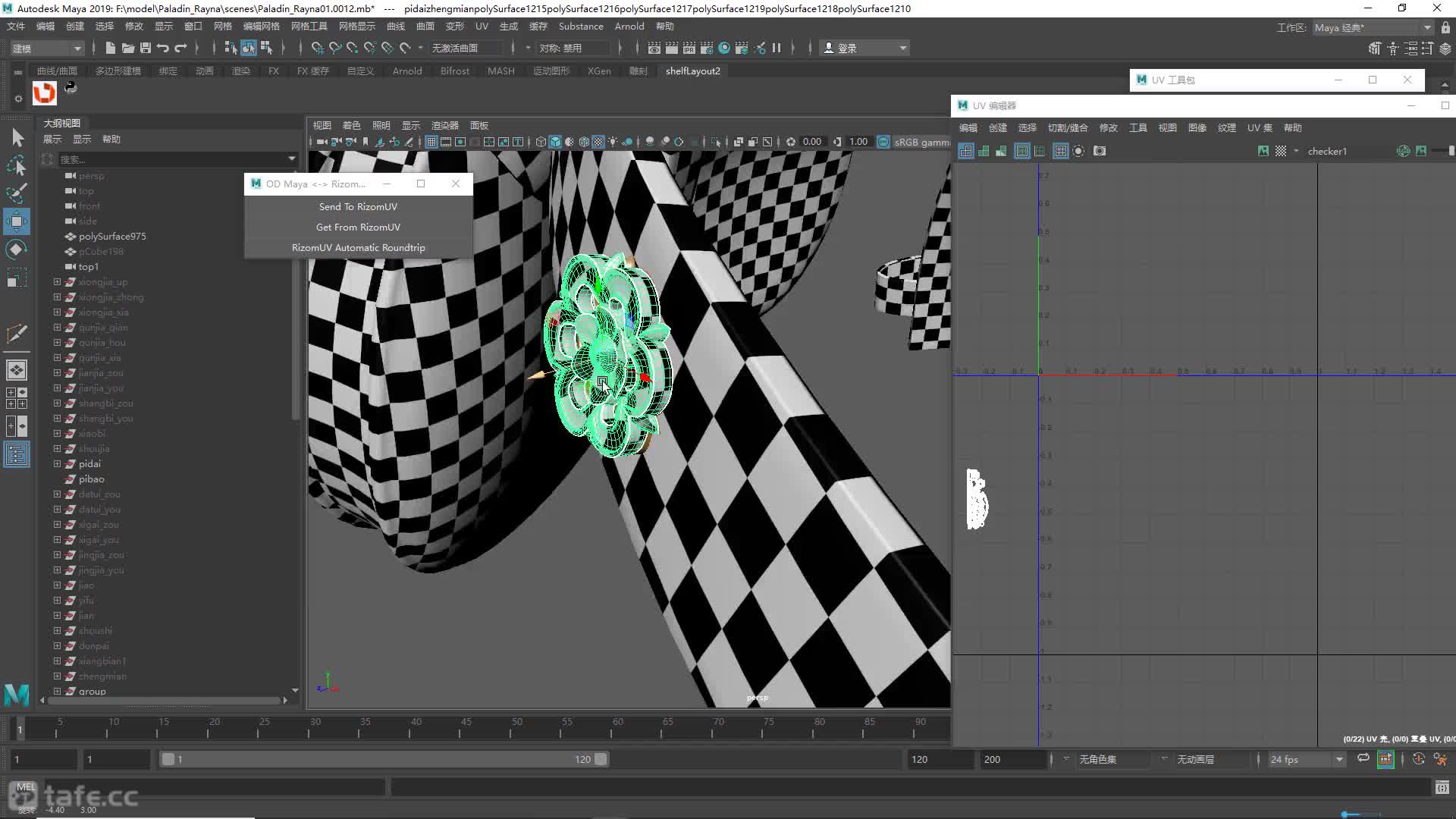Open a scene with the folder icon
The height and width of the screenshot is (819, 1456).
[128, 48]
